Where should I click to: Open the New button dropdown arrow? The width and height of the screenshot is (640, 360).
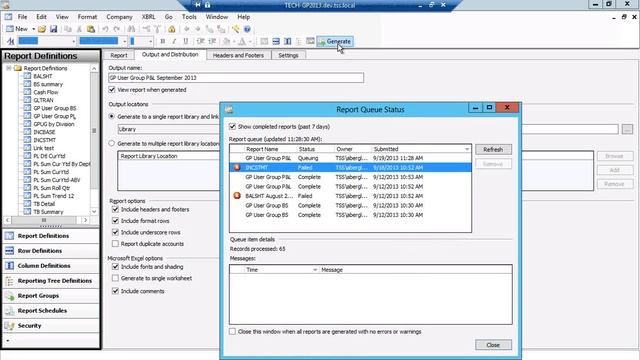[33, 29]
